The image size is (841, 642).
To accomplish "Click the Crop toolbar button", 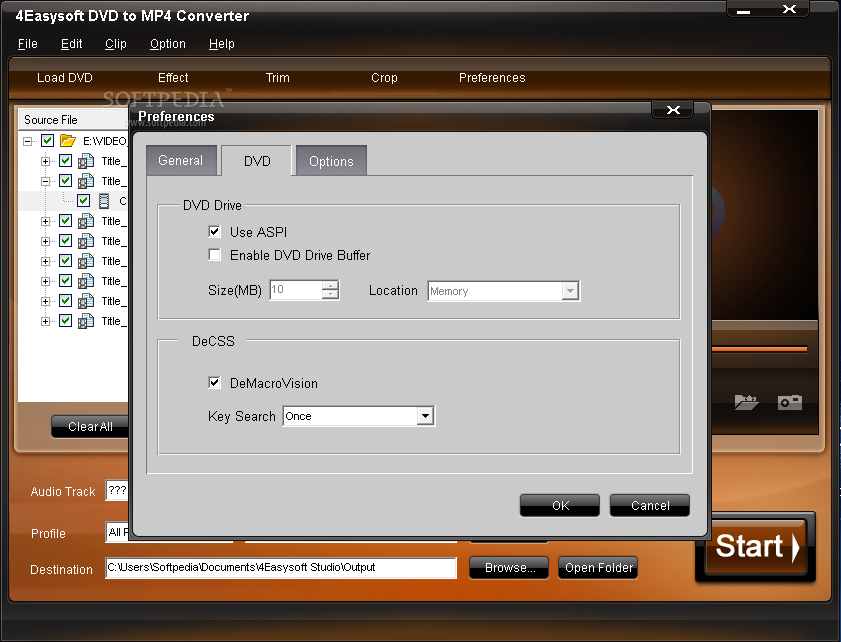I will (x=384, y=78).
